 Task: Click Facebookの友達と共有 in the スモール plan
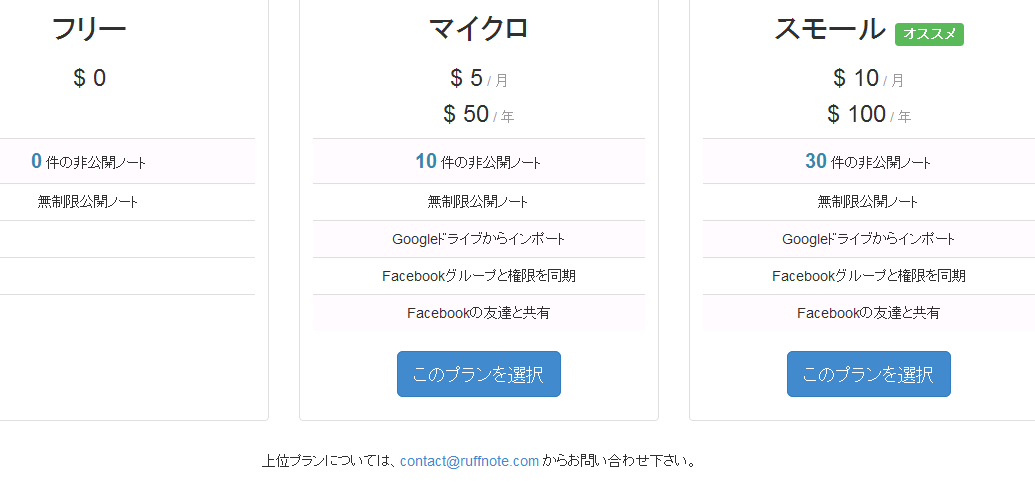click(x=868, y=313)
